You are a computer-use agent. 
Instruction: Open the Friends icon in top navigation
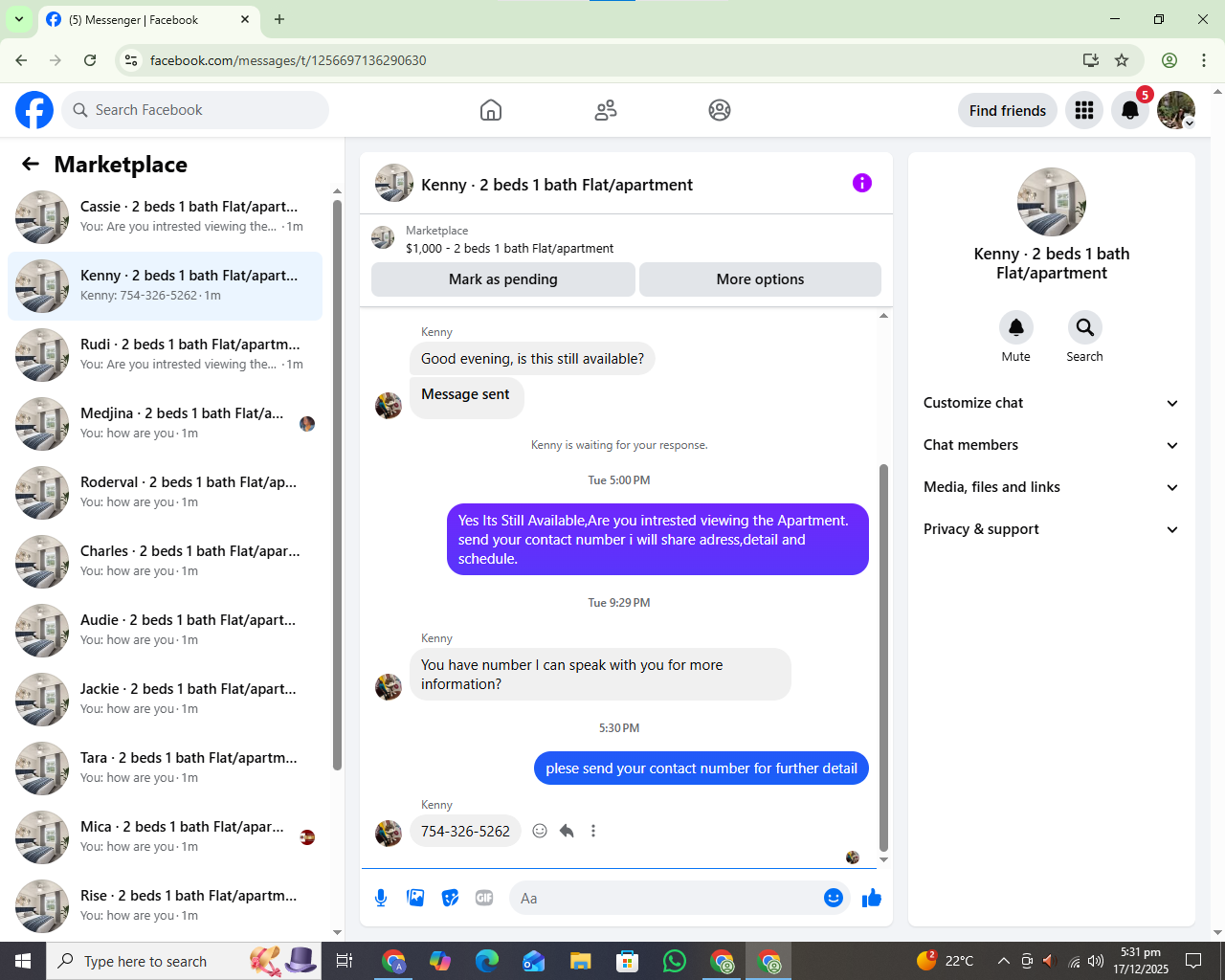(x=606, y=110)
